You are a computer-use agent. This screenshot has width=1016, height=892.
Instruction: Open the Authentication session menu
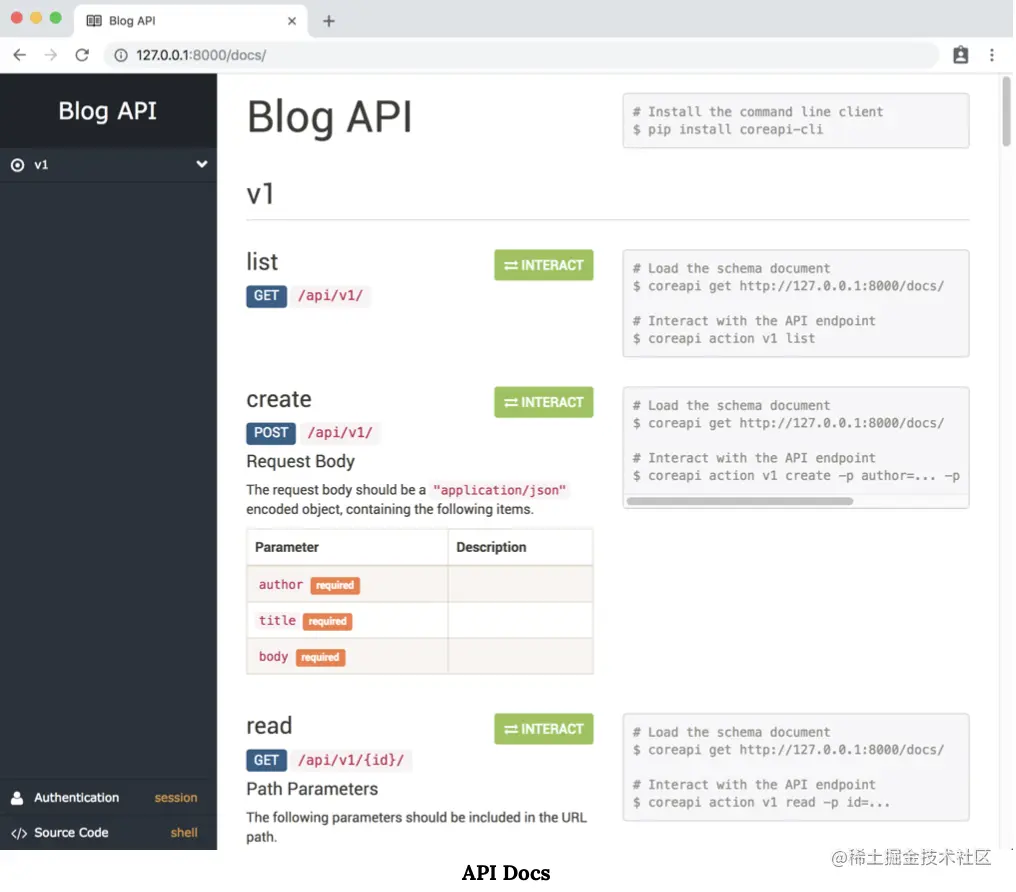176,798
